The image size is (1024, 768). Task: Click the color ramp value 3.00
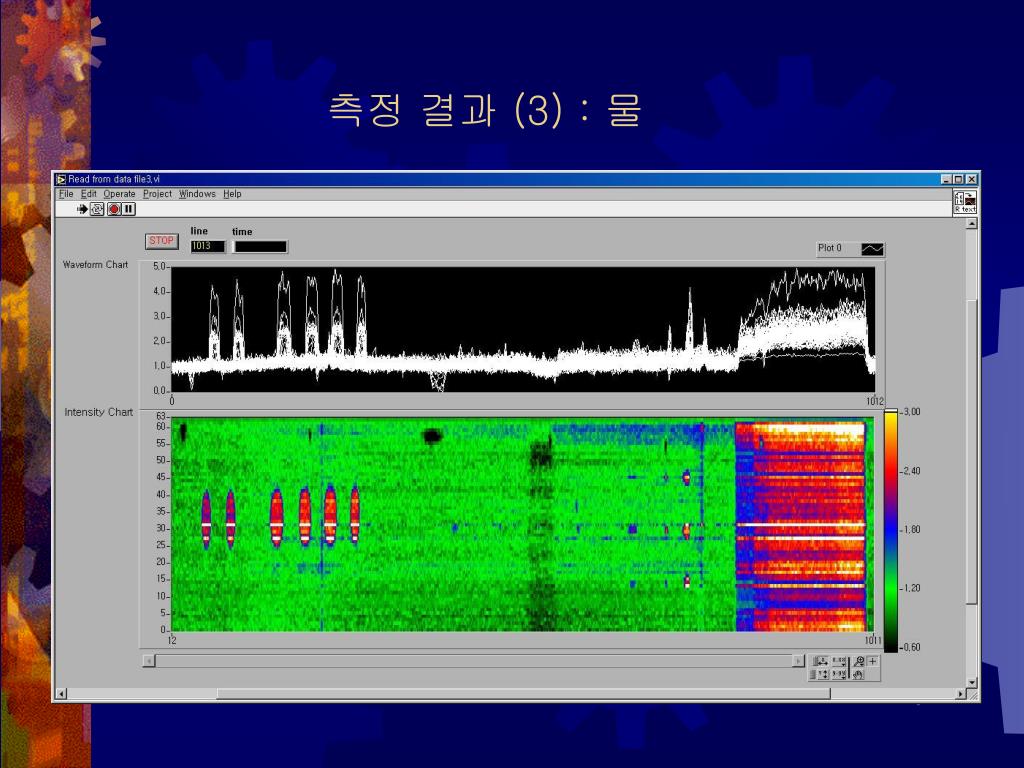(x=911, y=412)
